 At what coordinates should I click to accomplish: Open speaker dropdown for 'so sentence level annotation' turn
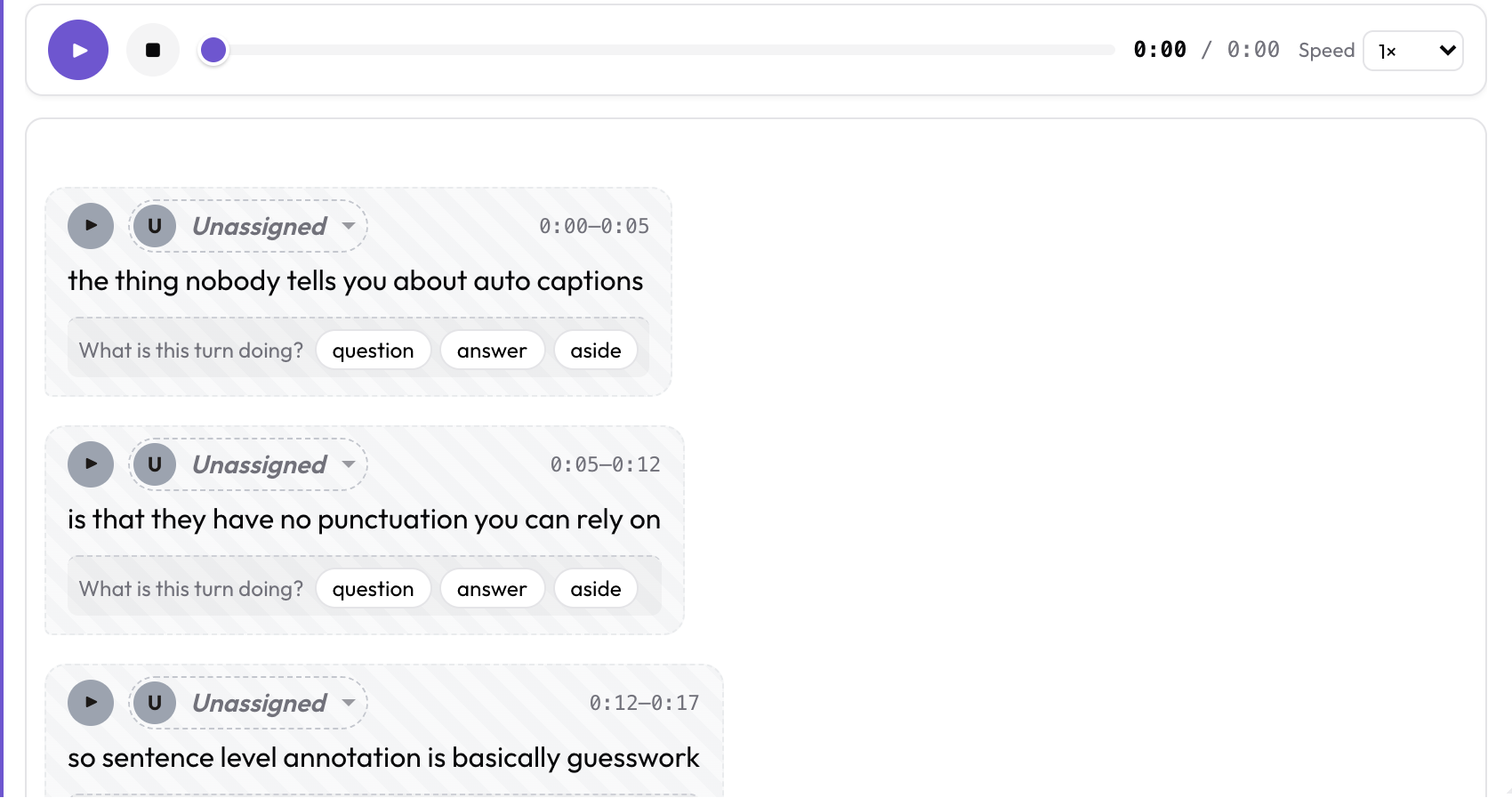coord(249,703)
